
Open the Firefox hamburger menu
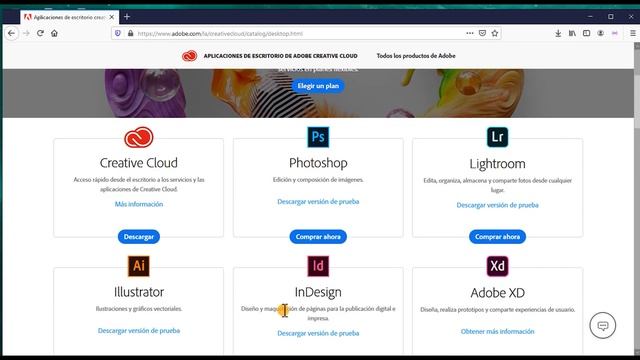pos(633,33)
